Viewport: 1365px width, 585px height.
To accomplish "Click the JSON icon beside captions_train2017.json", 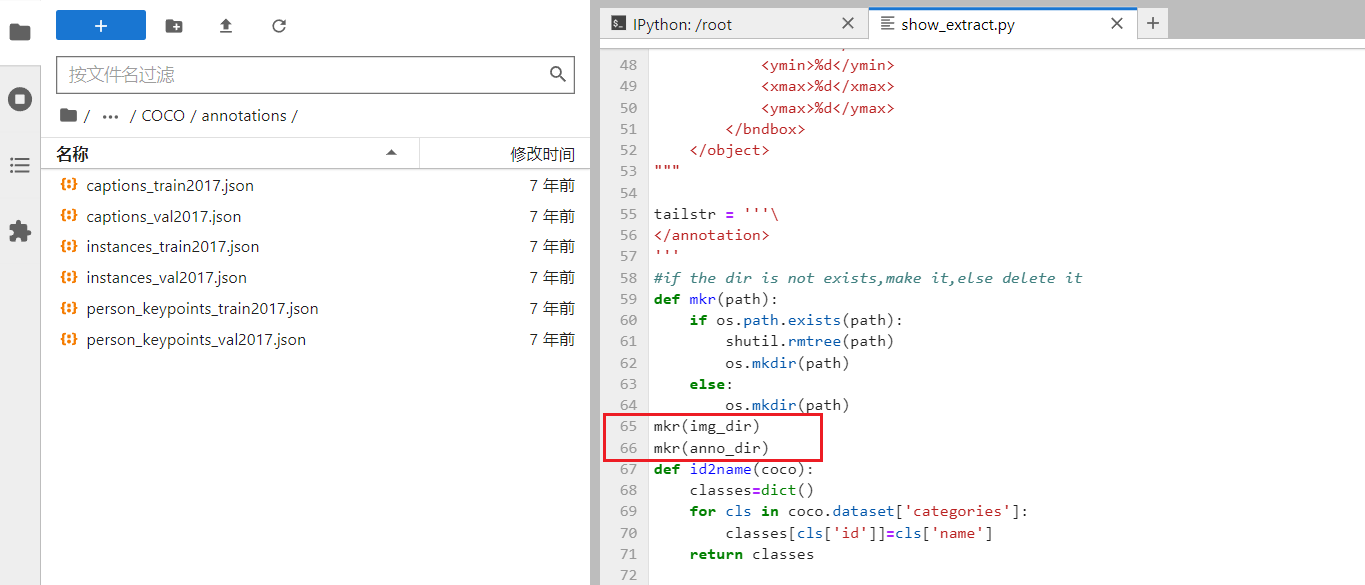I will [x=67, y=185].
